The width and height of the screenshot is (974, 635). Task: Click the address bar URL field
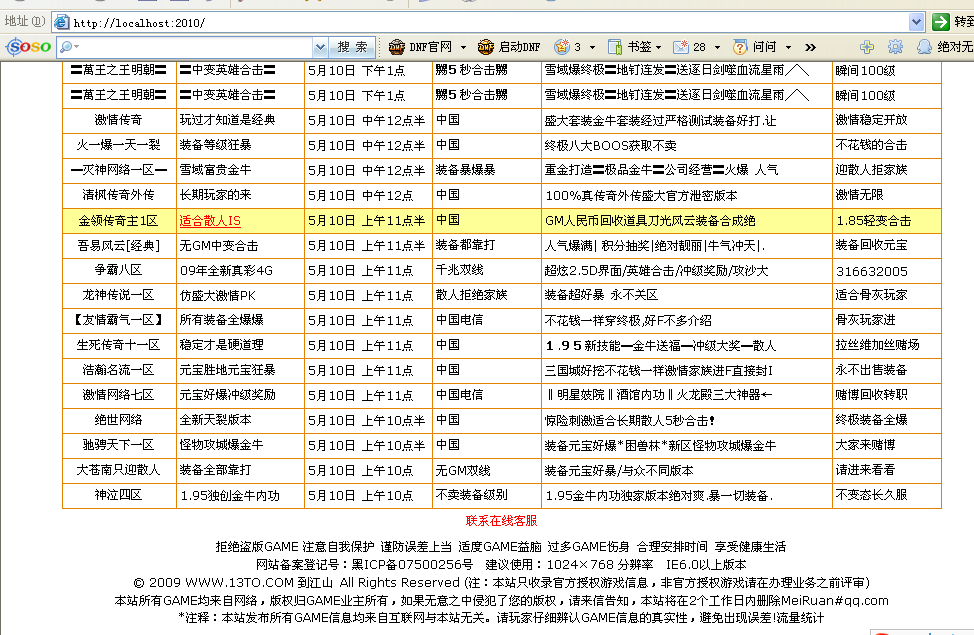click(x=480, y=22)
